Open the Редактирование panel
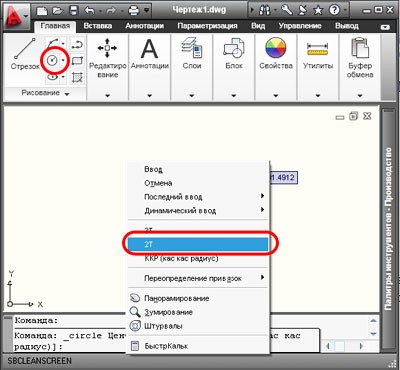 click(x=107, y=67)
